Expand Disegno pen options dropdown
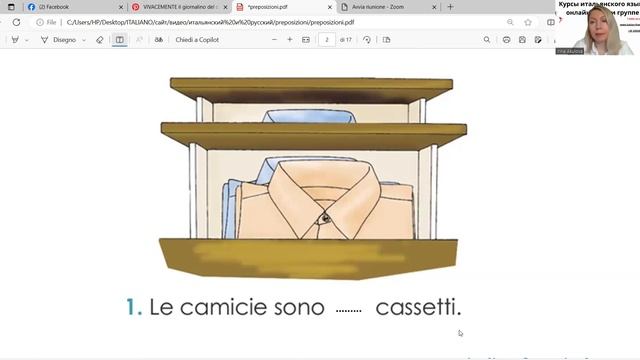The height and width of the screenshot is (360, 640). coord(84,40)
